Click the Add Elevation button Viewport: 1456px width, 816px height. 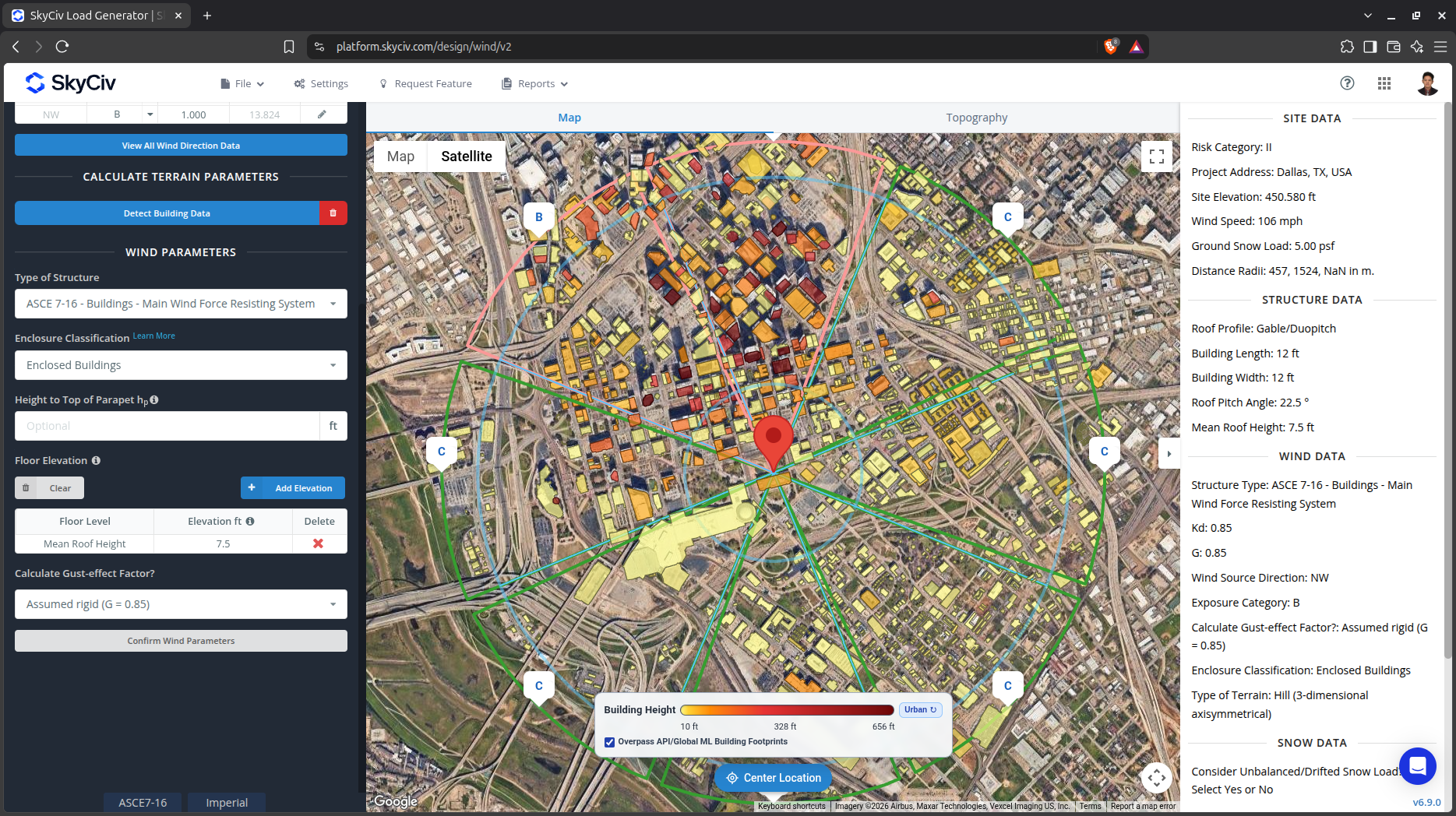293,488
